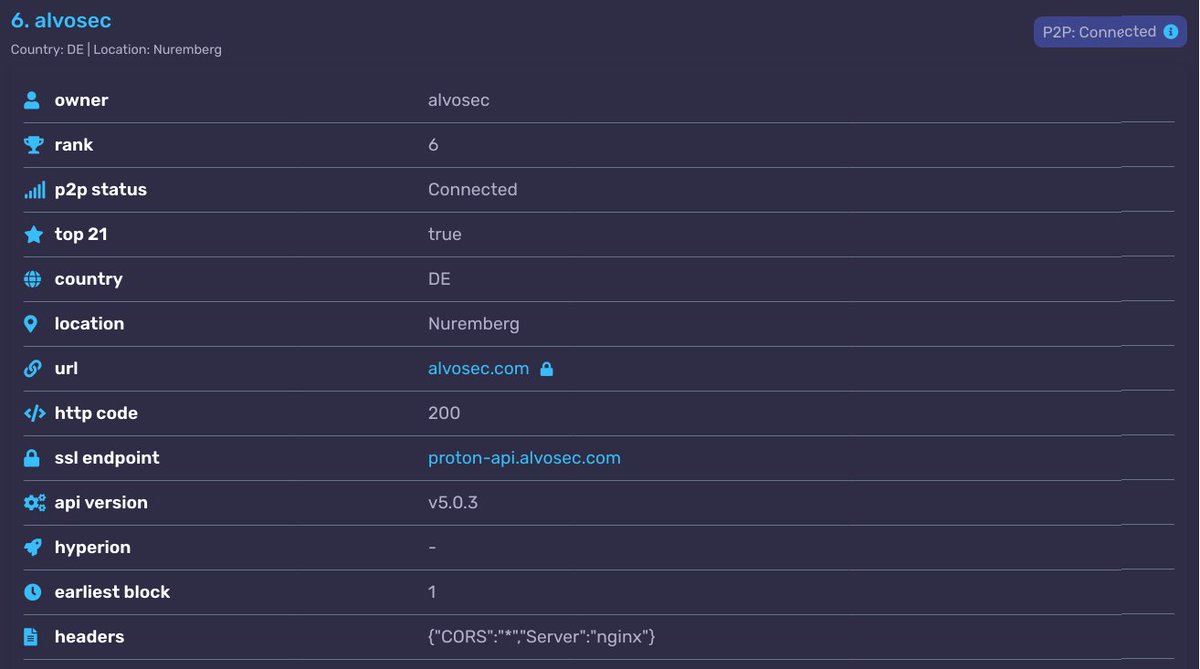Image resolution: width=1200 pixels, height=669 pixels.
Task: Select the api version value v5.0.3
Action: click(453, 503)
